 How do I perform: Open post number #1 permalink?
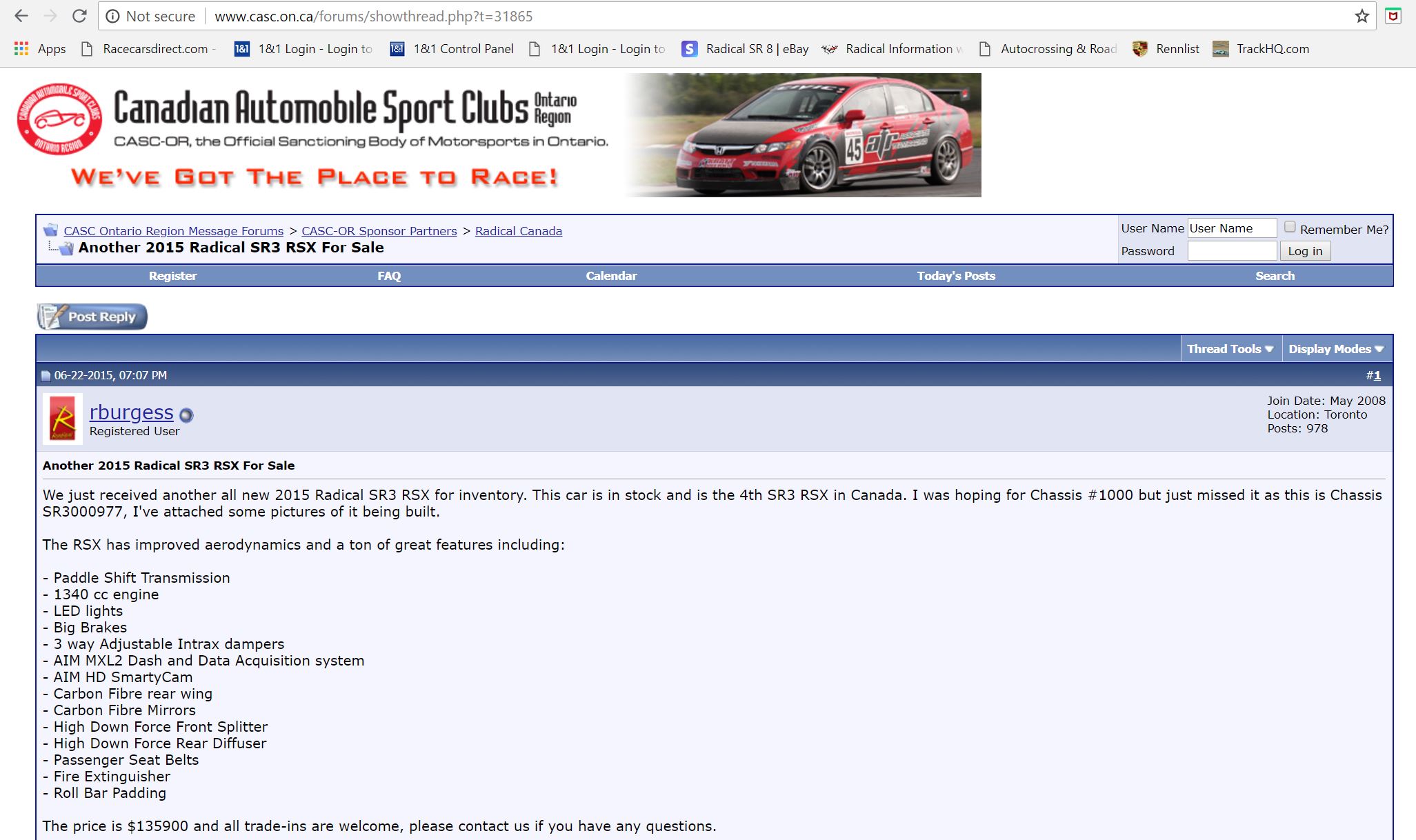point(1377,375)
